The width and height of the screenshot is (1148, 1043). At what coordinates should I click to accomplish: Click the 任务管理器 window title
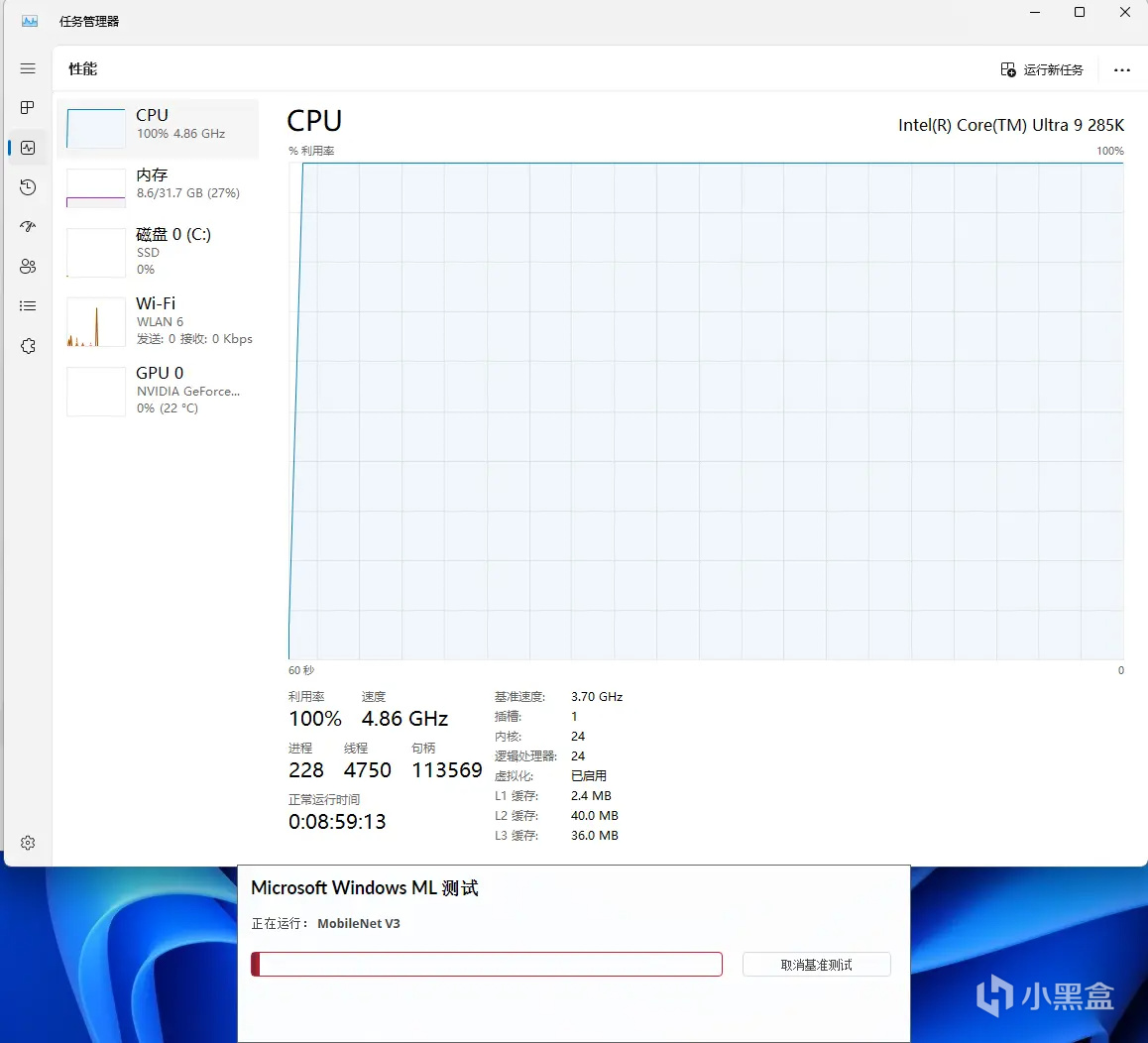pos(89,21)
